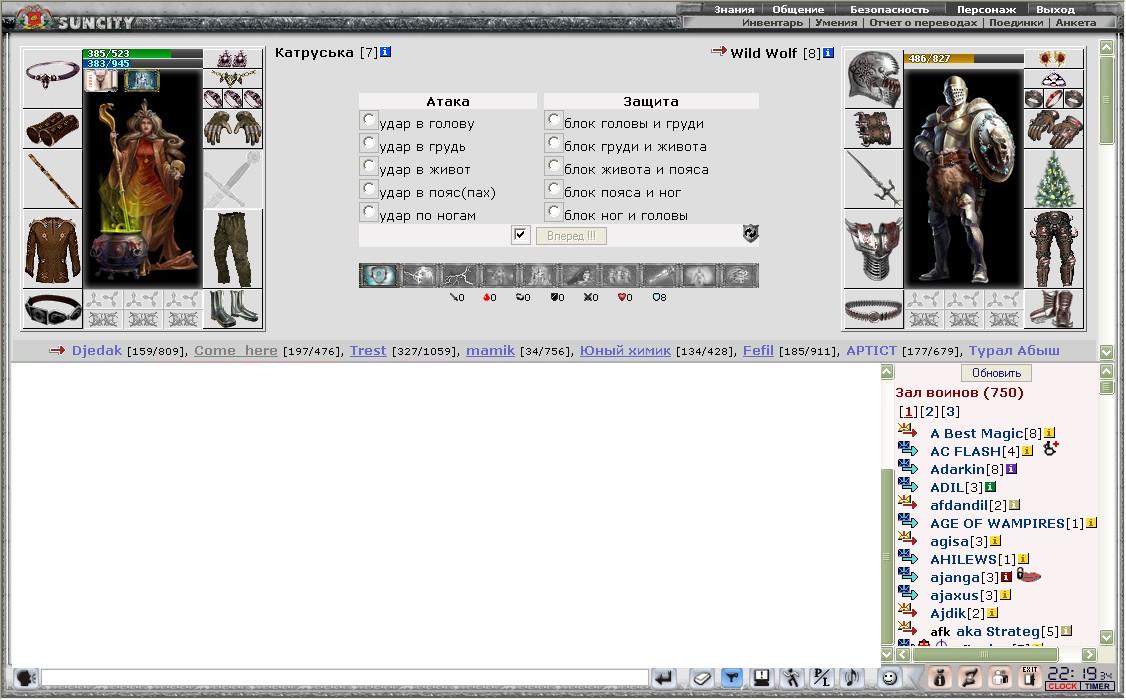The height and width of the screenshot is (700, 1126).
Task: Click the Обновить button
Action: [996, 373]
